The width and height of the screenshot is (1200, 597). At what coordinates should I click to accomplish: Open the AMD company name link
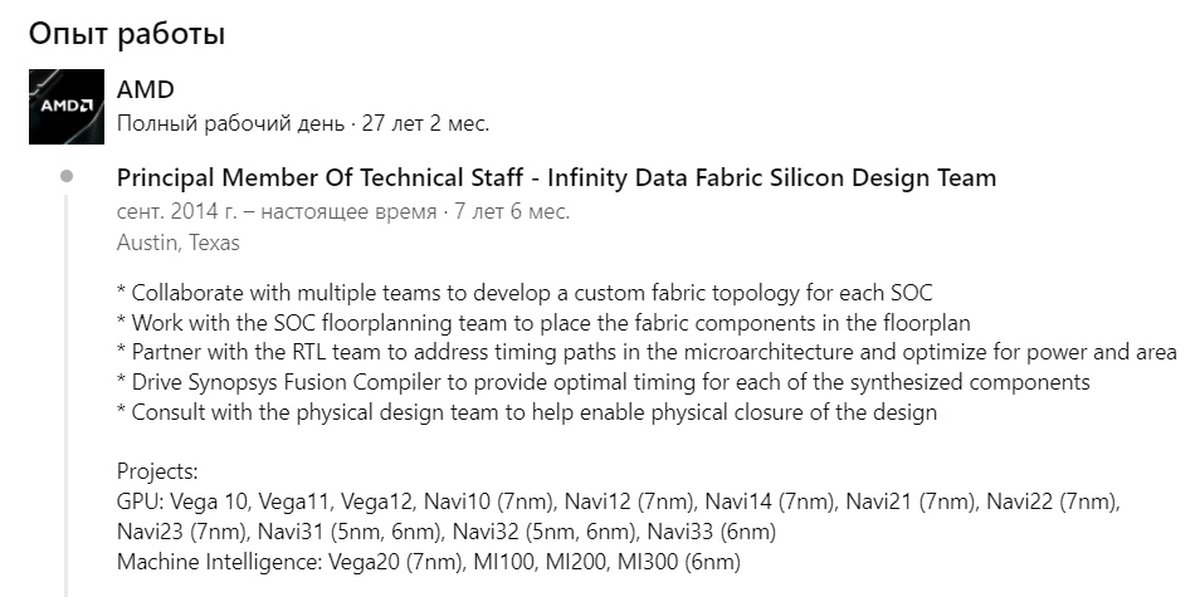click(x=145, y=89)
